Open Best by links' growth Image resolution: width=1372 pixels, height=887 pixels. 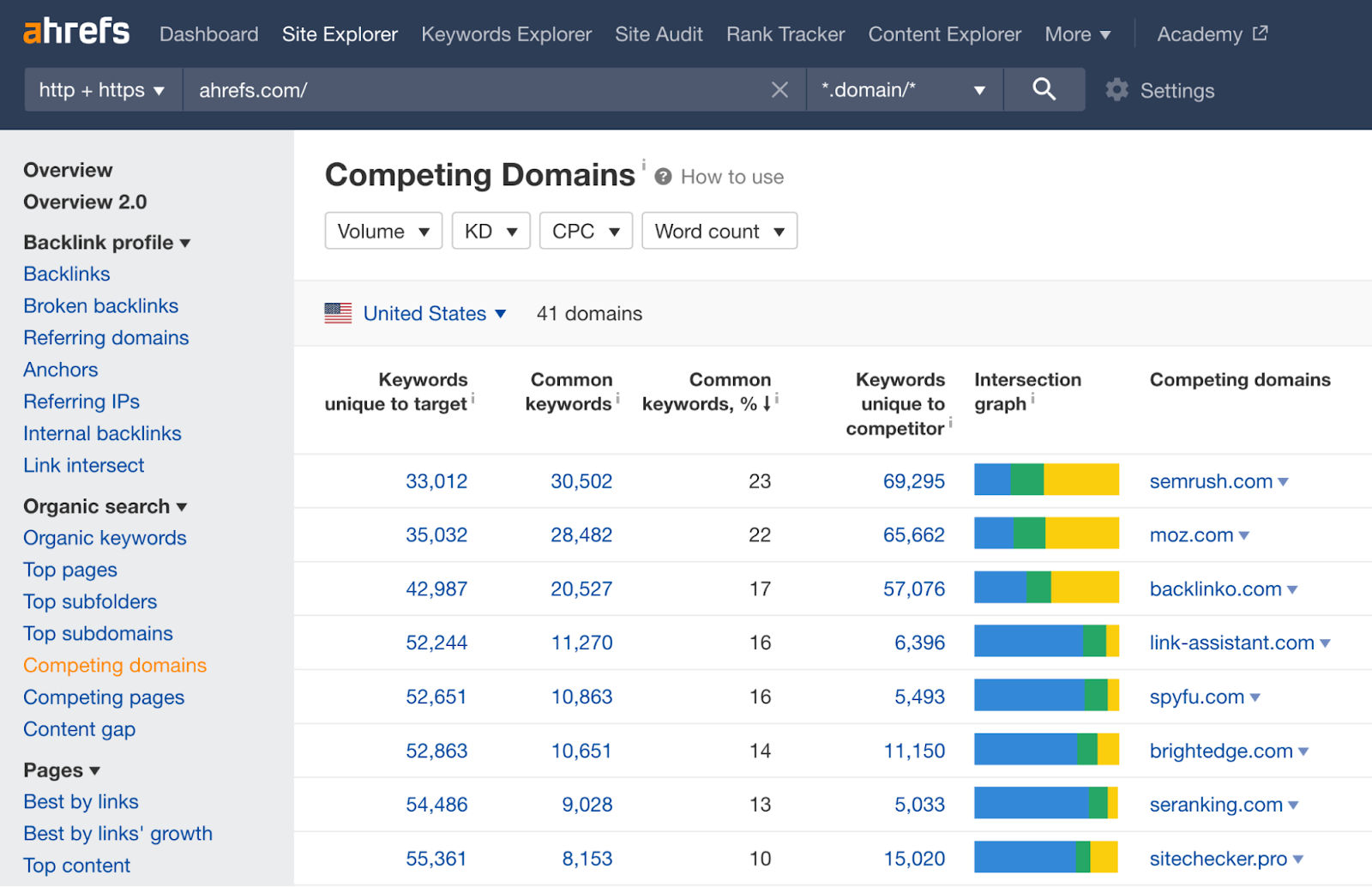(117, 834)
